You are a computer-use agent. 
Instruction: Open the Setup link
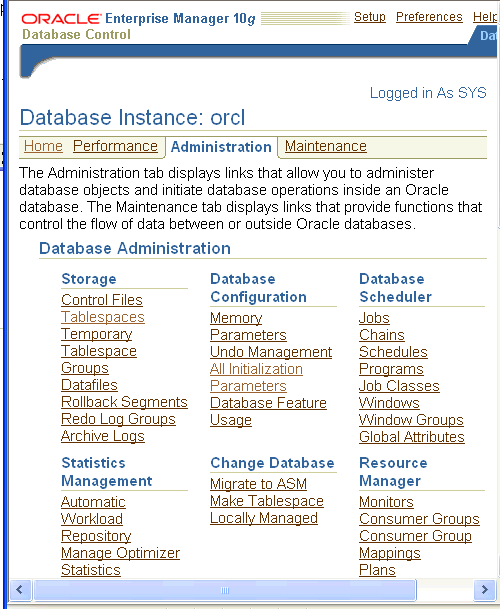[369, 17]
